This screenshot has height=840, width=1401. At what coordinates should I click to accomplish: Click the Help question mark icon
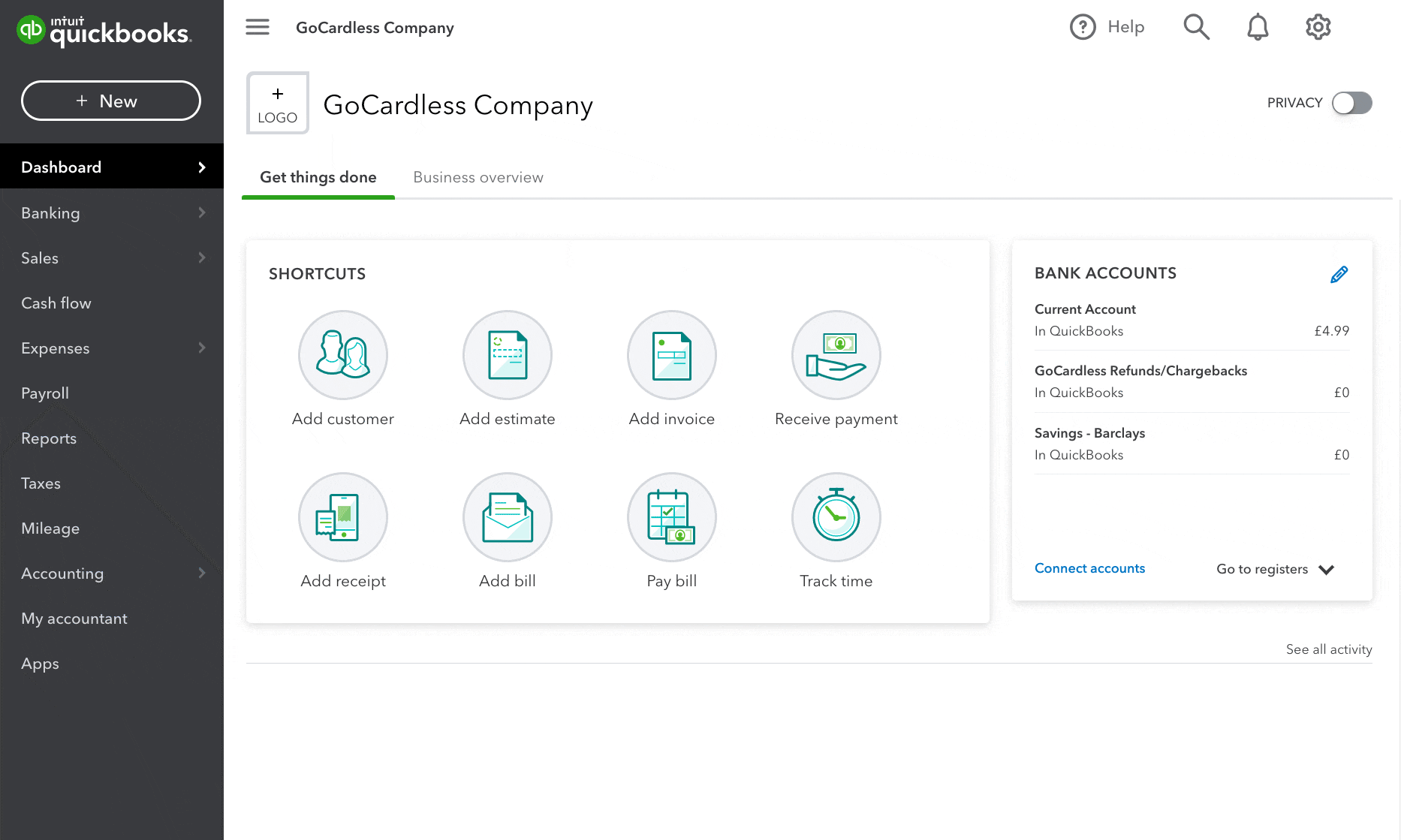coord(1083,27)
